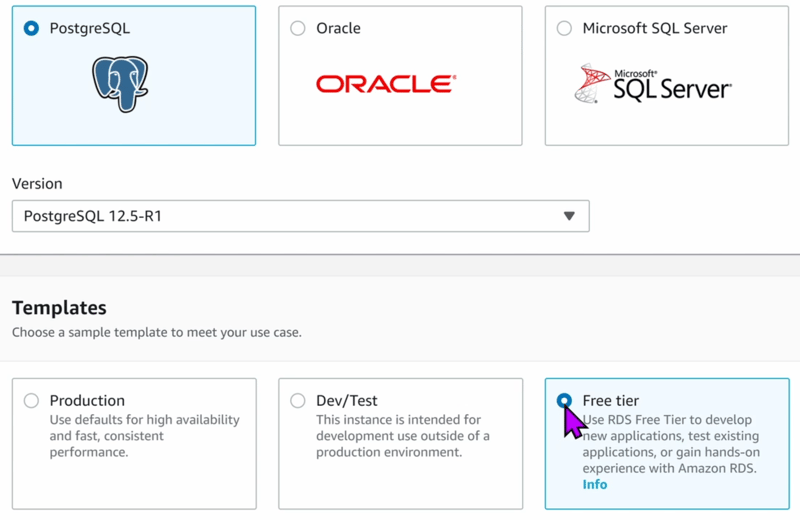Click the red Oracle logo

point(386,84)
